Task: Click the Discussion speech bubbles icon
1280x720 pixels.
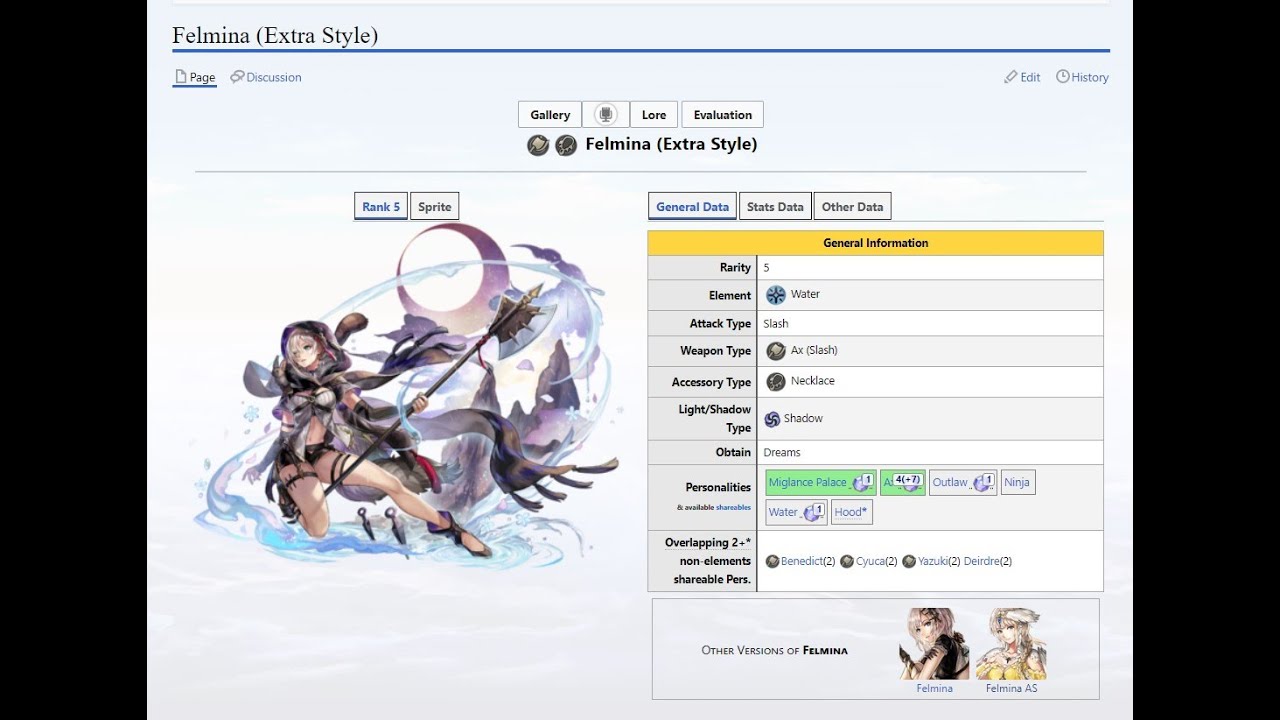Action: pos(237,77)
